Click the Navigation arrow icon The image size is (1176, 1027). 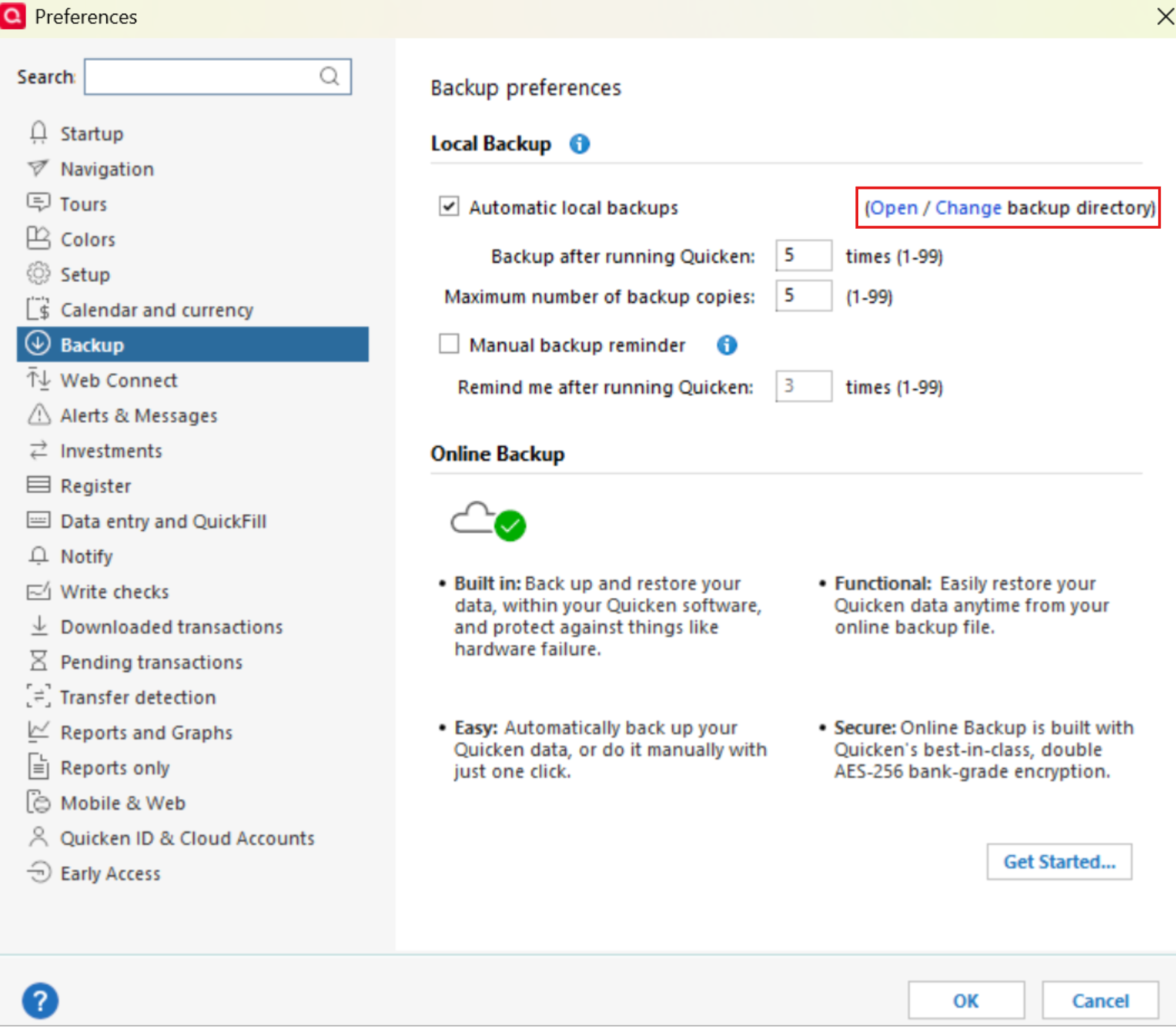click(38, 168)
